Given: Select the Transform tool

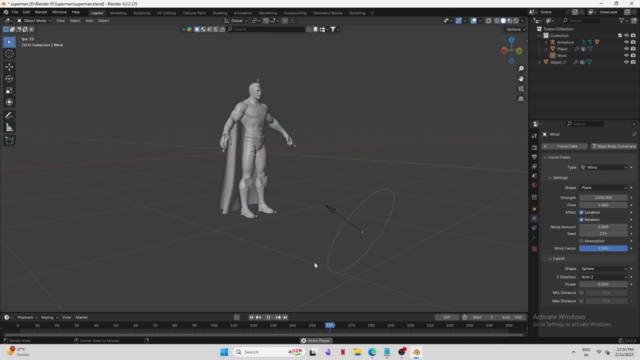Looking at the screenshot, I should 9,102.
